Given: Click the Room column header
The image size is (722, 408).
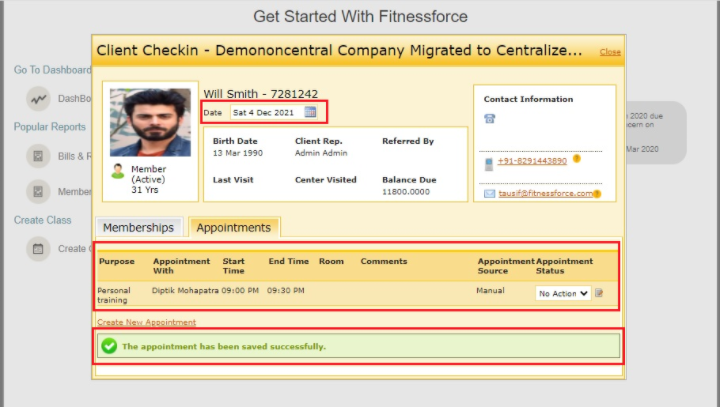Looking at the screenshot, I should [x=331, y=261].
